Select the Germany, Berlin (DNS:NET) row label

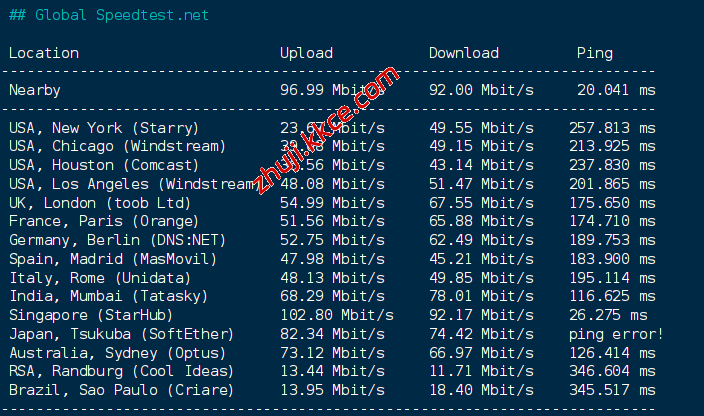(117, 240)
